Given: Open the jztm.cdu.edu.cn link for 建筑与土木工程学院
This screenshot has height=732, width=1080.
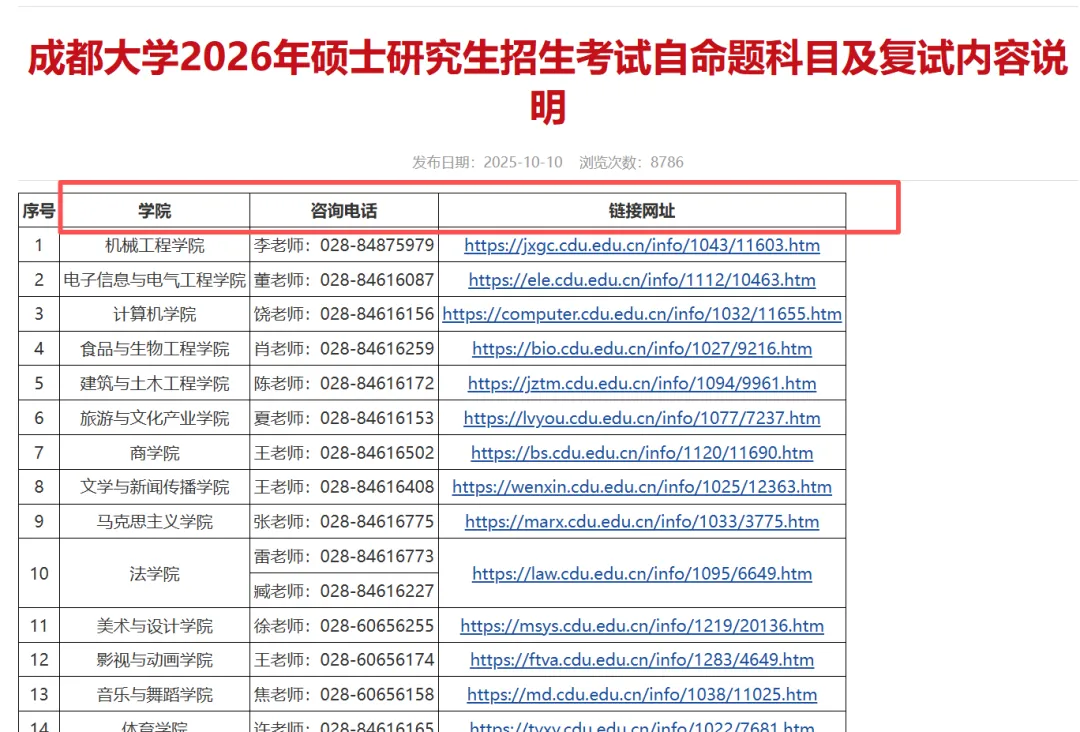Looking at the screenshot, I should pyautogui.click(x=642, y=383).
